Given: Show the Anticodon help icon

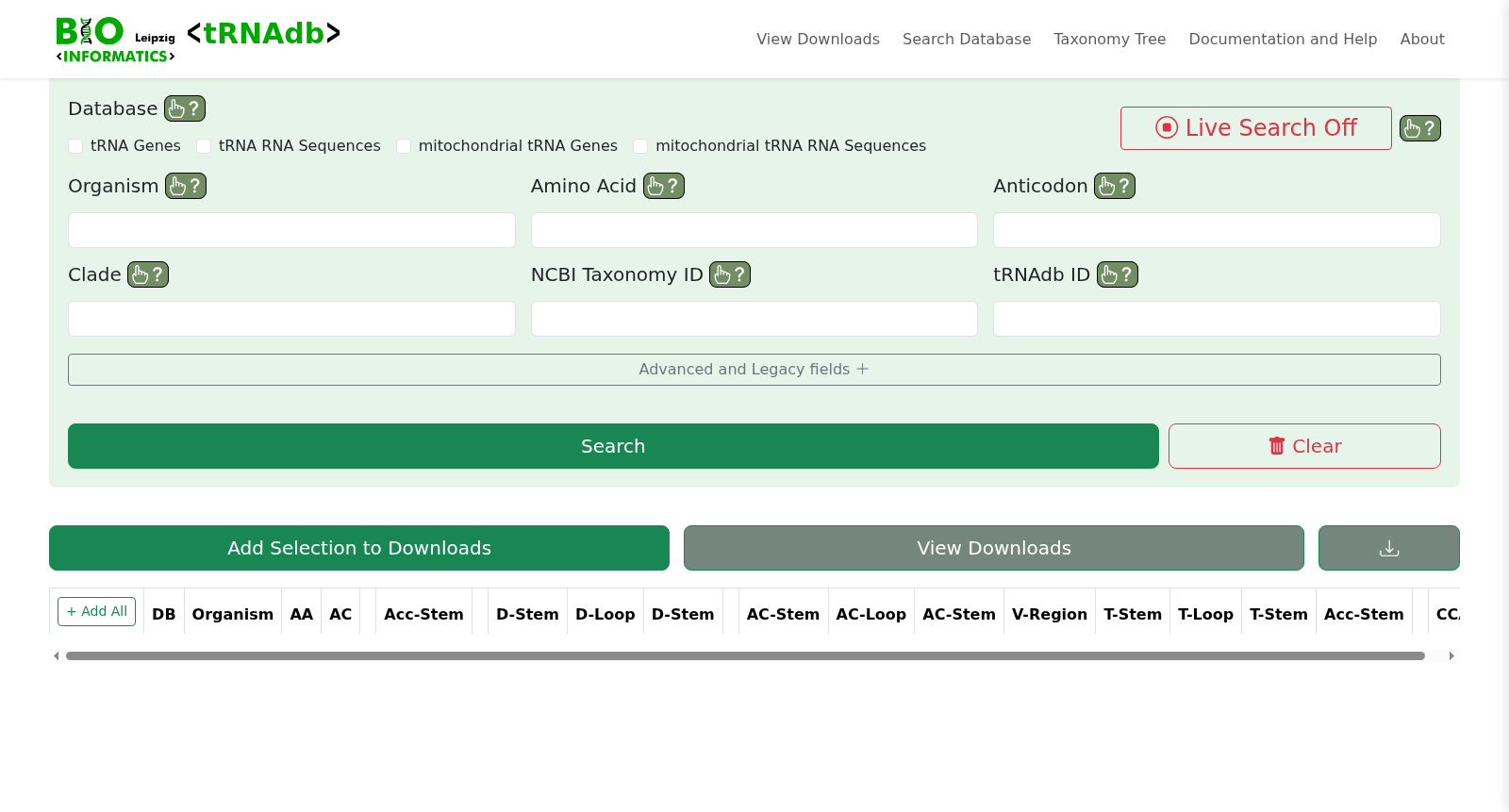Looking at the screenshot, I should [x=1115, y=186].
